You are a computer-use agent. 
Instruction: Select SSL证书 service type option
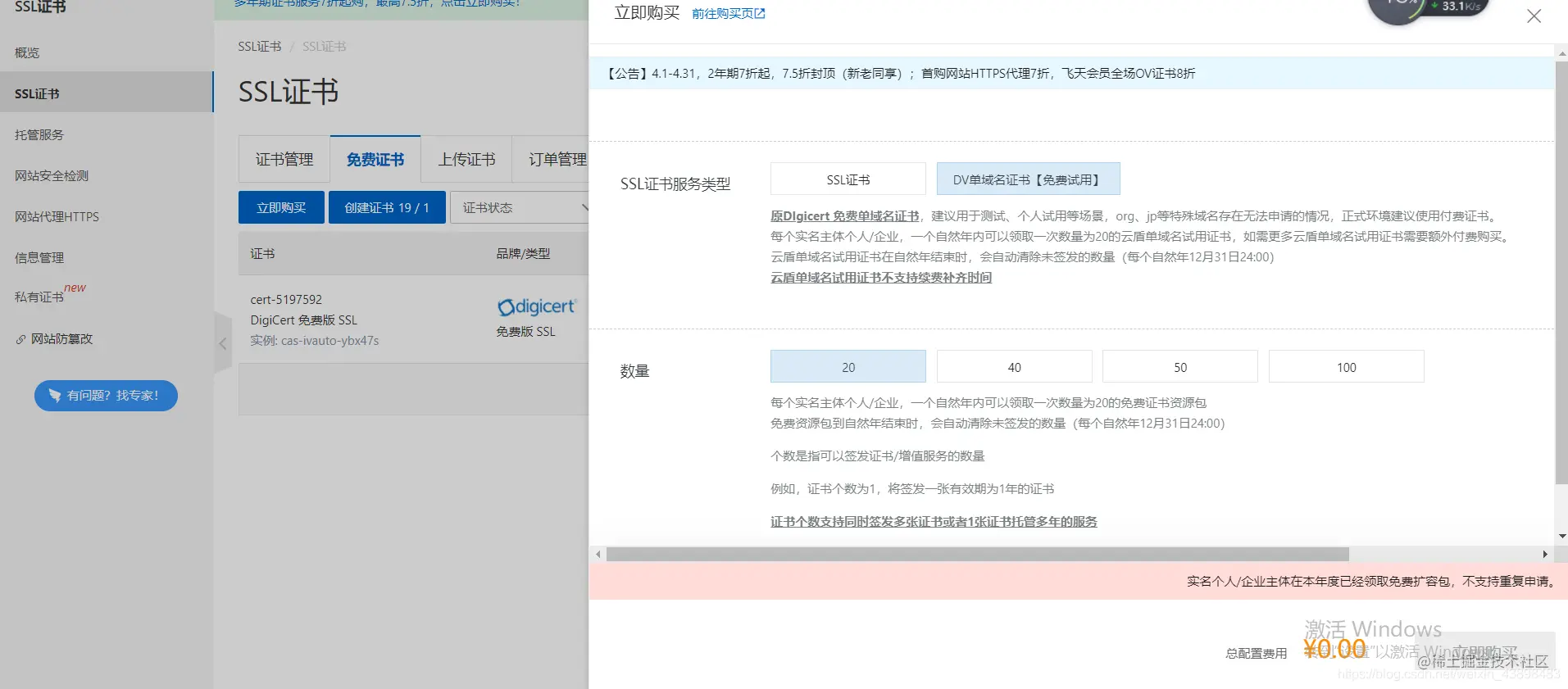[x=848, y=179]
